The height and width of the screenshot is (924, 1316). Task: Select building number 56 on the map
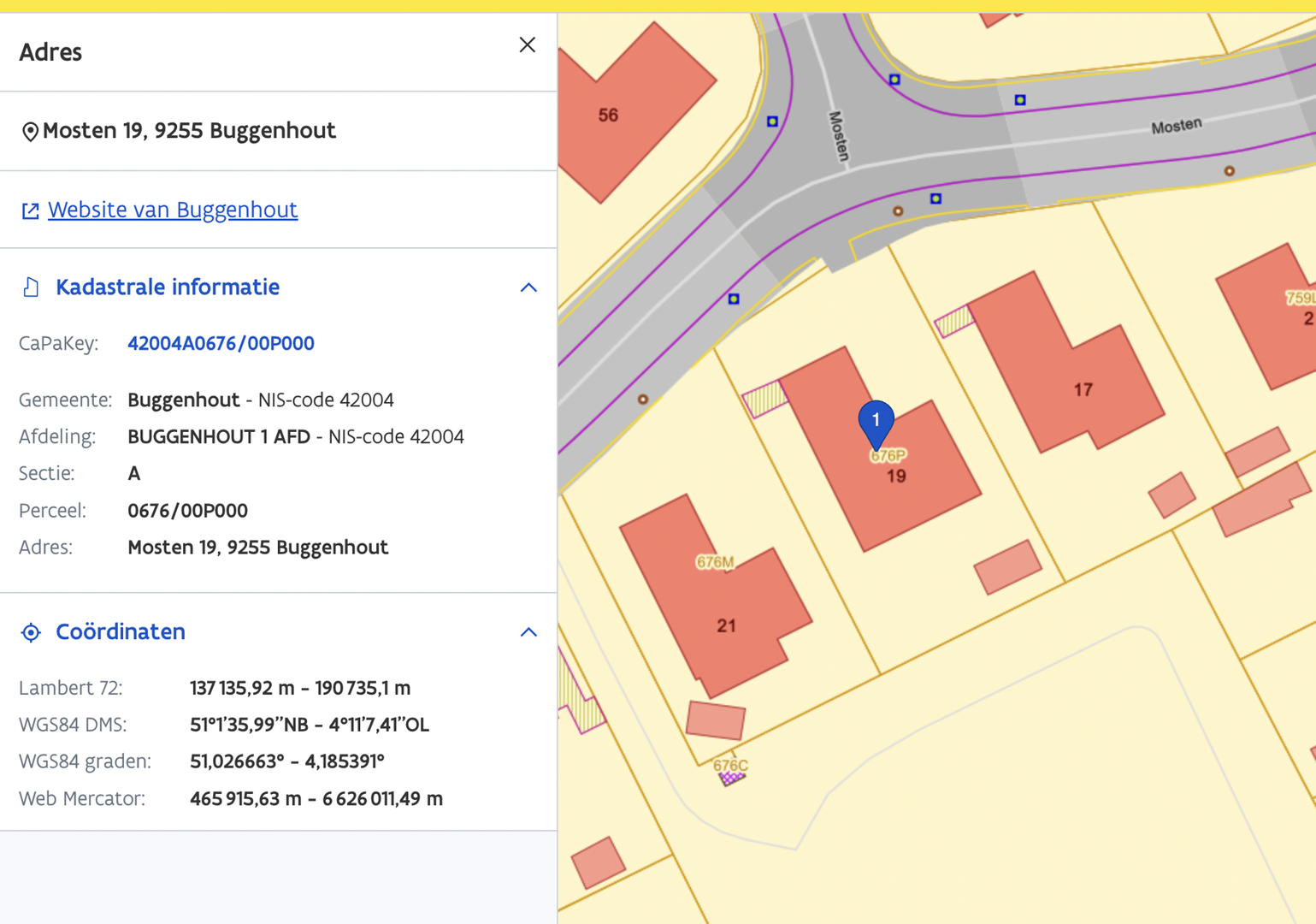pyautogui.click(x=608, y=115)
